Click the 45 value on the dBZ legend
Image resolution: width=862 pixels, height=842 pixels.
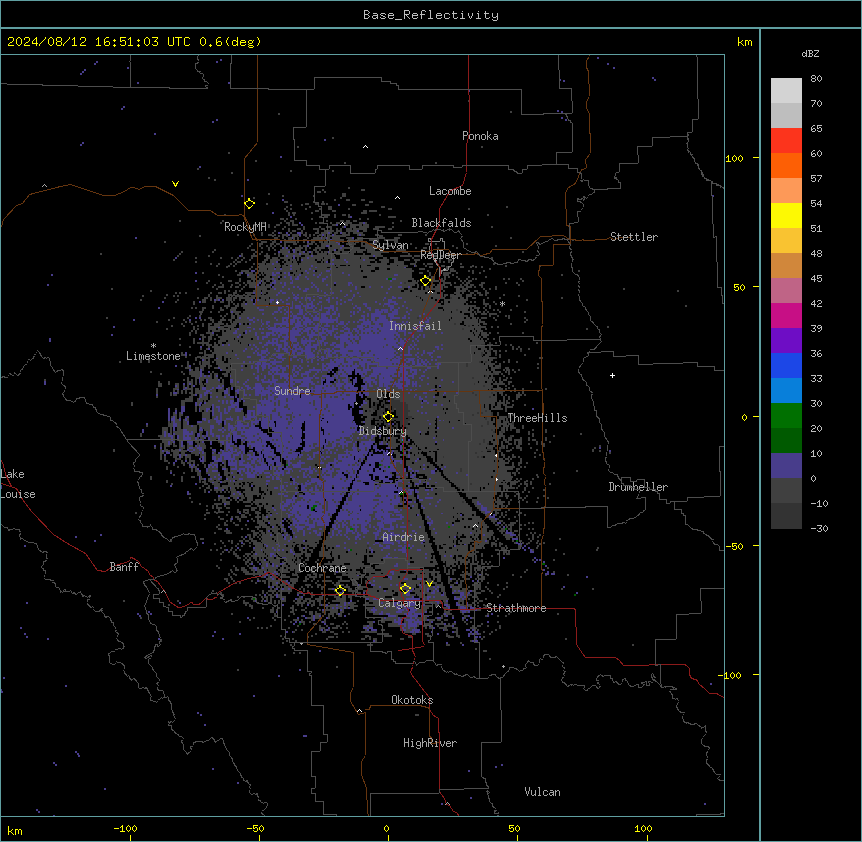point(816,279)
